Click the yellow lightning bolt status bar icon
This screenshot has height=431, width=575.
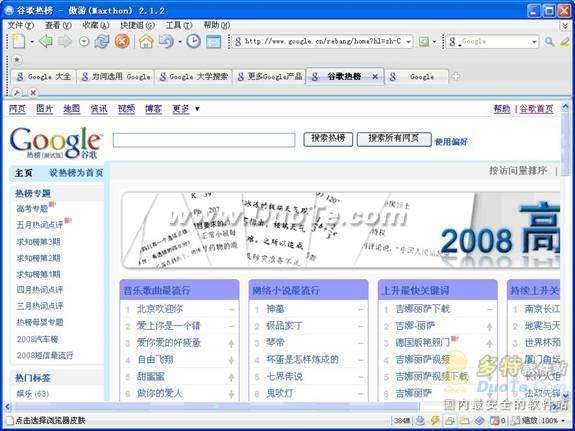(x=435, y=420)
